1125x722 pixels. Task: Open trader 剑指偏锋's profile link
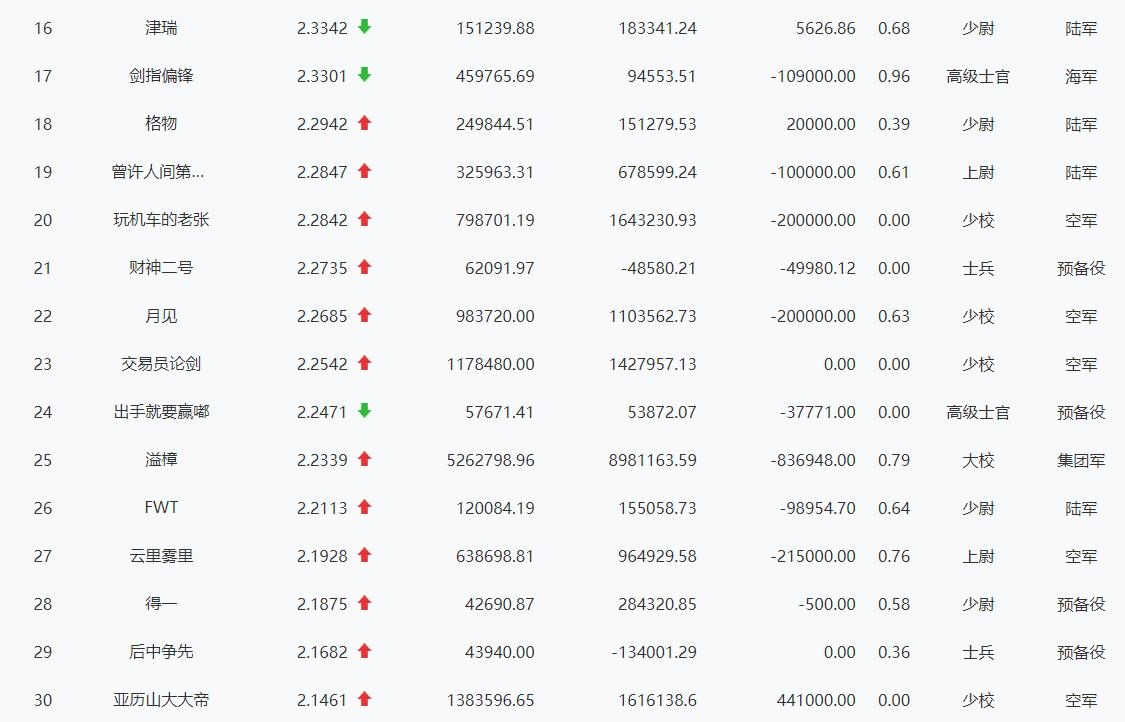tap(161, 76)
